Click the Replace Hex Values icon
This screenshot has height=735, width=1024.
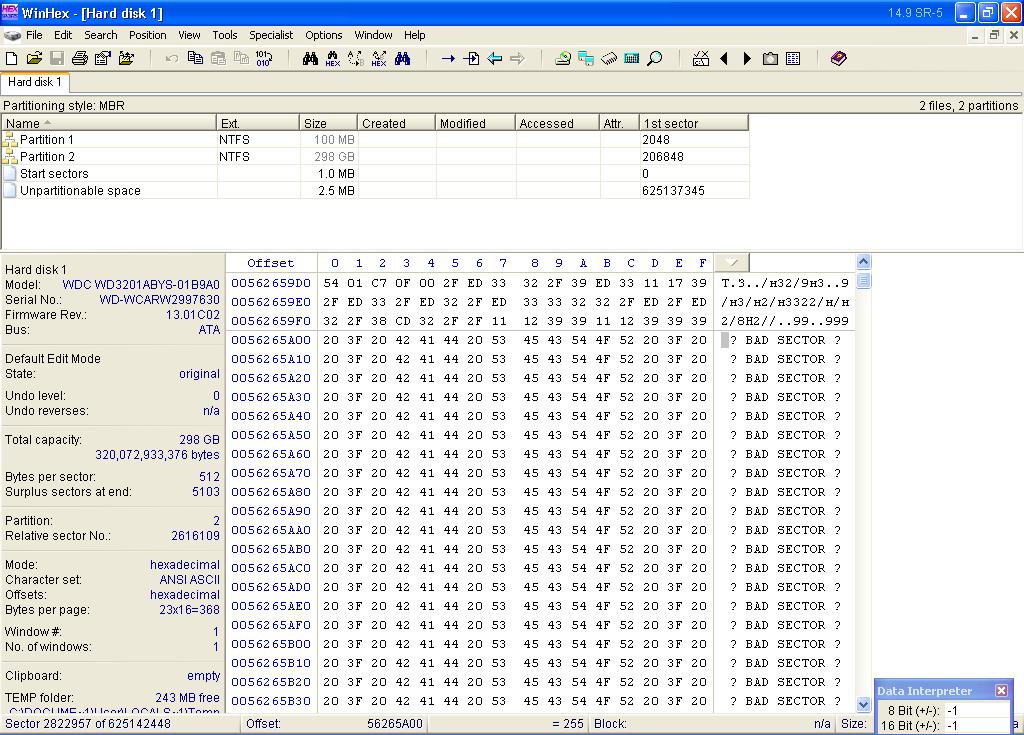[x=379, y=59]
